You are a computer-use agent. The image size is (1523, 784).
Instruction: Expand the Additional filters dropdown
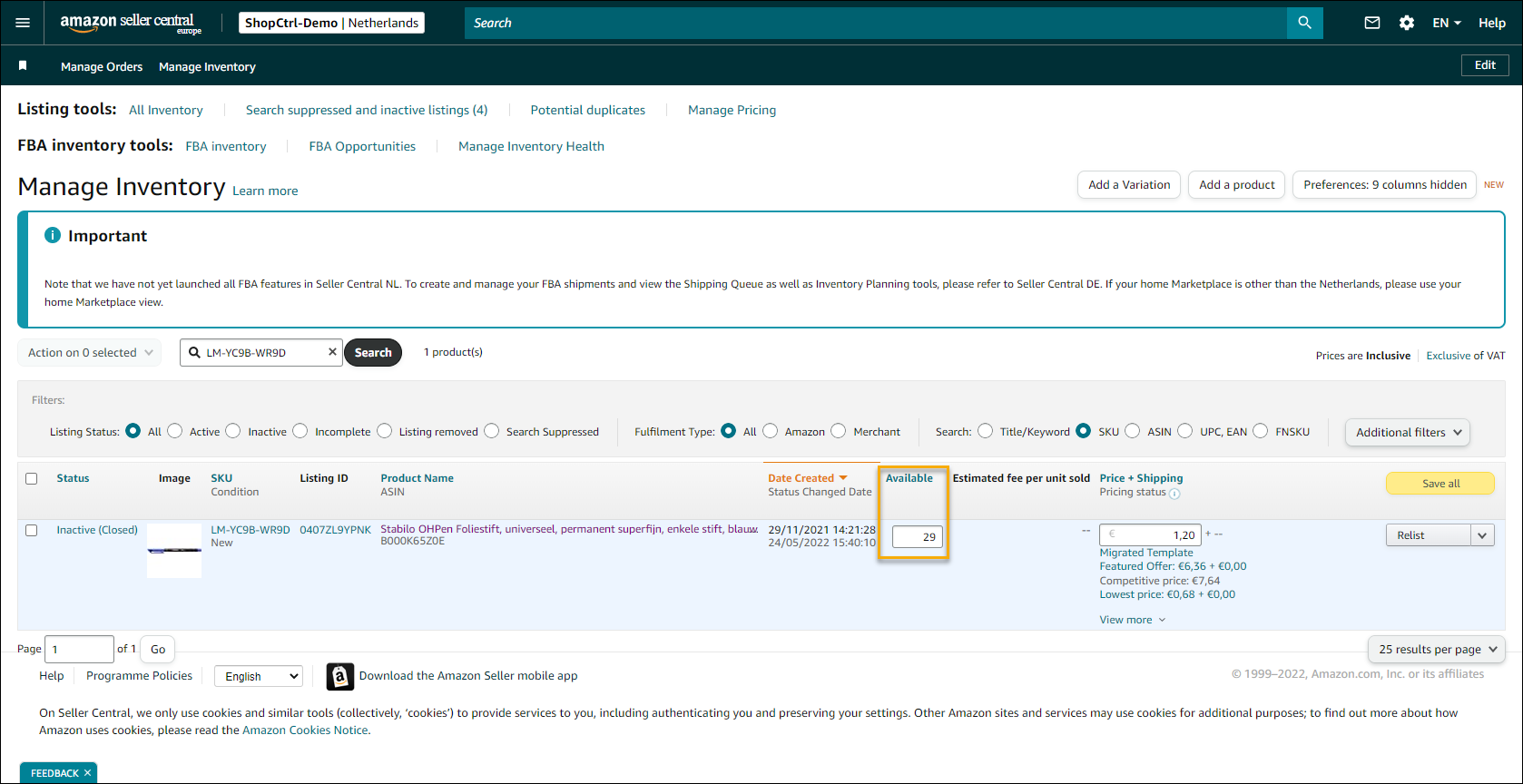click(x=1408, y=432)
